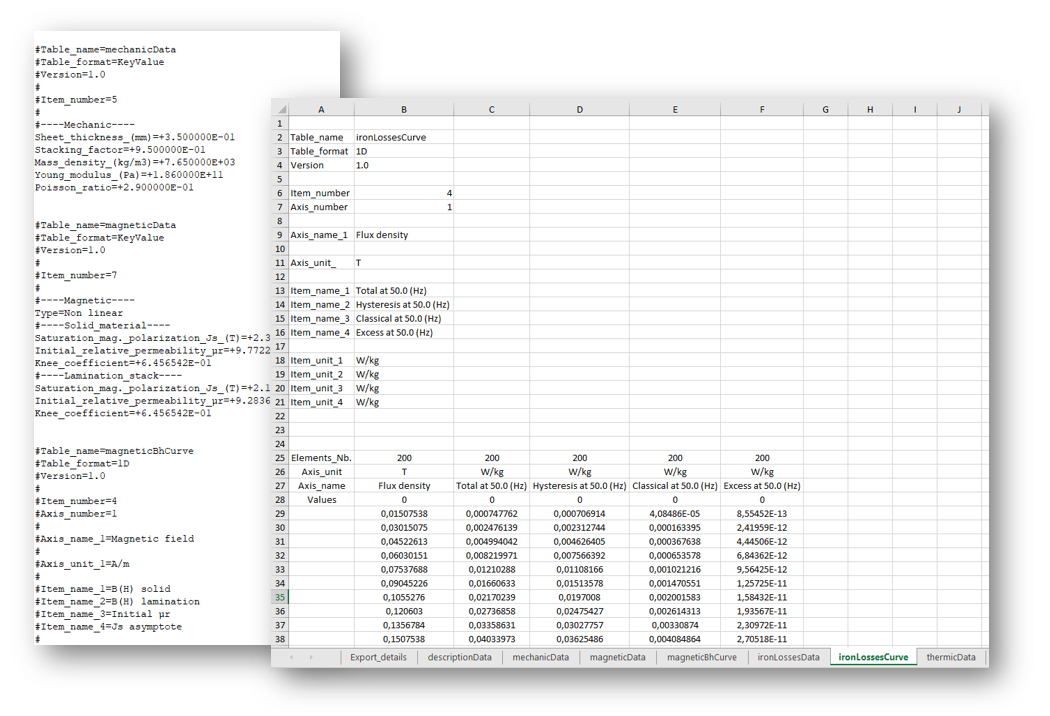Click cell with value 0,000747762

[492, 514]
